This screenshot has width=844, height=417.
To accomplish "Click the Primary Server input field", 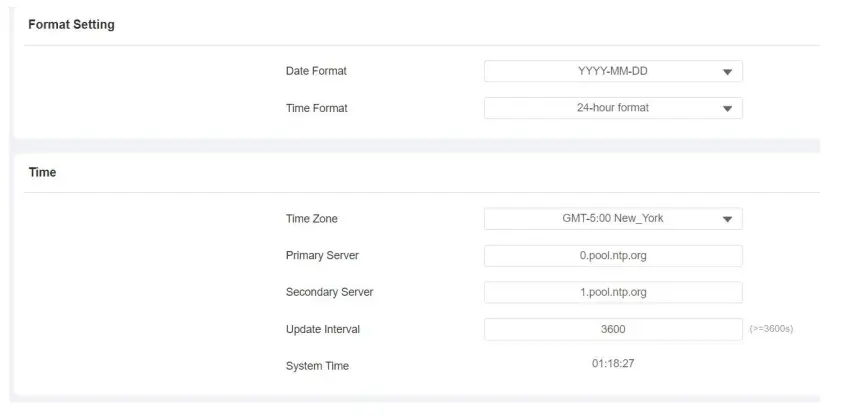I will [613, 256].
